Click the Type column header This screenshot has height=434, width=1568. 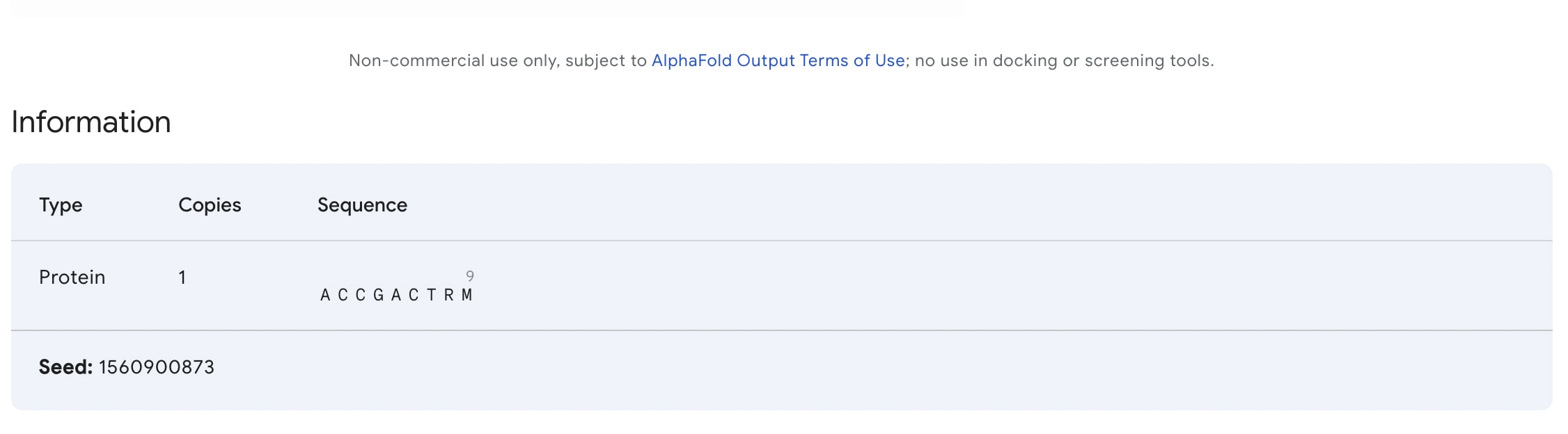pyautogui.click(x=61, y=205)
